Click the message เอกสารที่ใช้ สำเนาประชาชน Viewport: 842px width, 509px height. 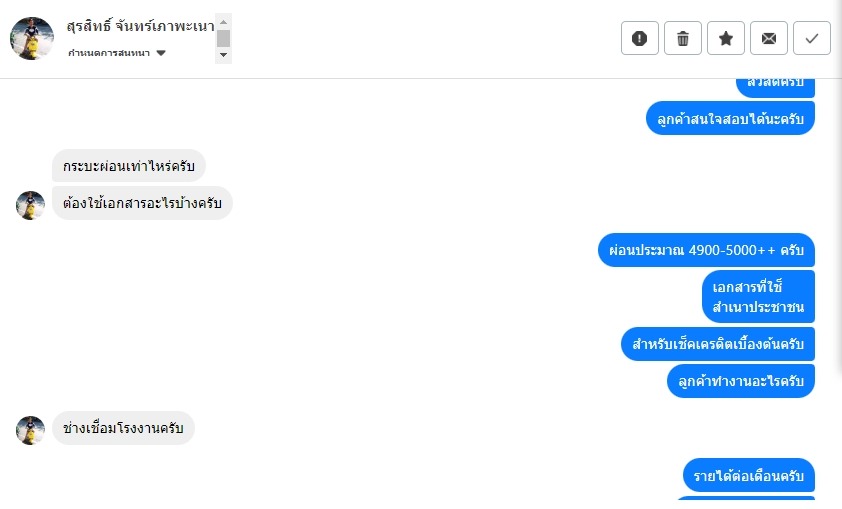pos(758,297)
